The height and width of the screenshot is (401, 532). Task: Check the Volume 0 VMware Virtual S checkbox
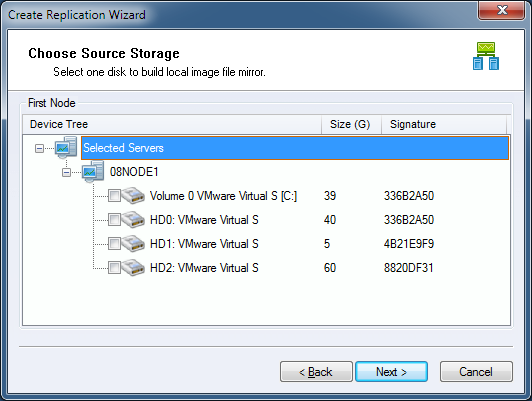coord(114,196)
